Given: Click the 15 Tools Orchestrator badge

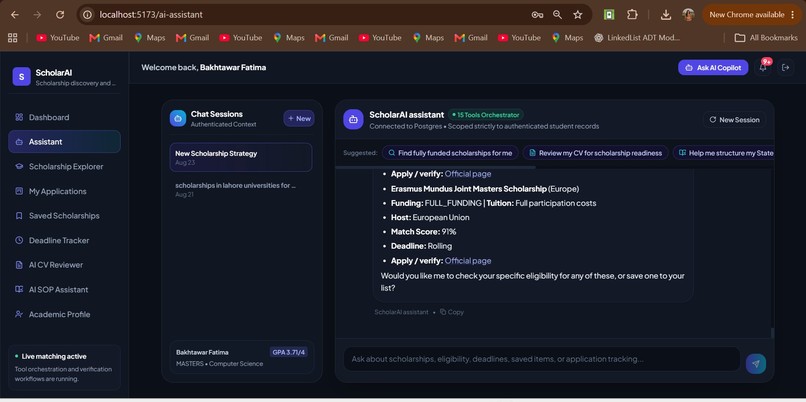Looking at the screenshot, I should 486,115.
